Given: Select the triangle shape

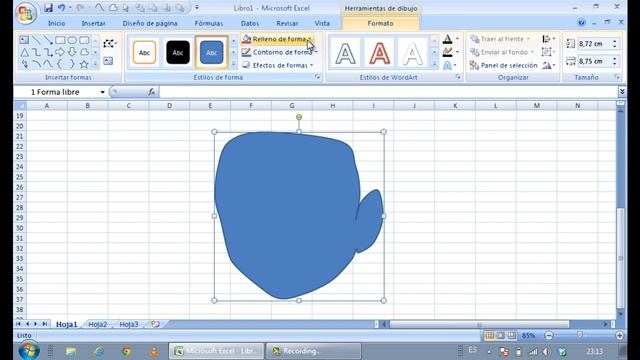Looking at the screenshot, I should point(24,52).
